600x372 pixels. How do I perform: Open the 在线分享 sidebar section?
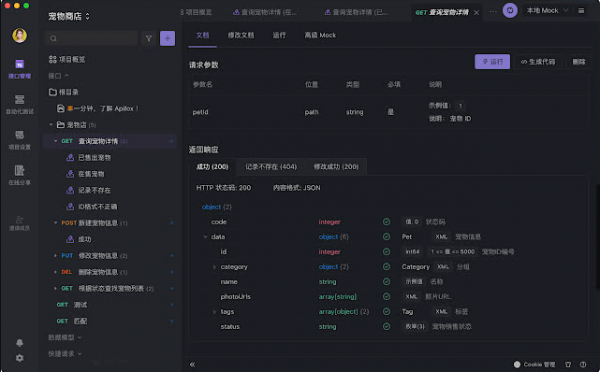click(x=20, y=175)
